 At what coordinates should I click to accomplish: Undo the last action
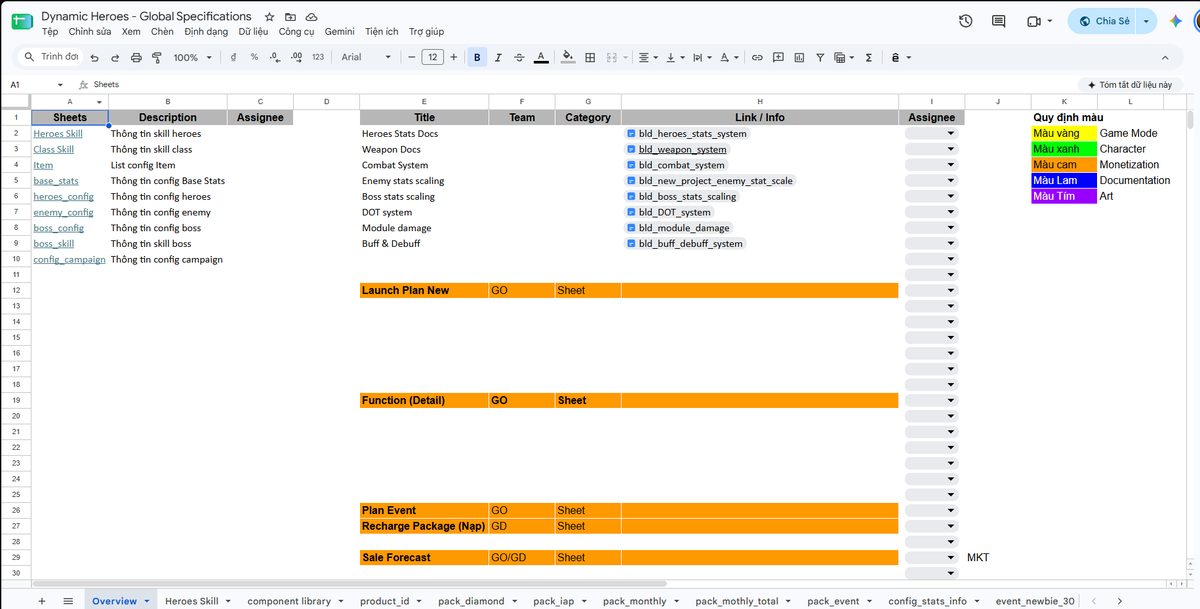coord(94,58)
